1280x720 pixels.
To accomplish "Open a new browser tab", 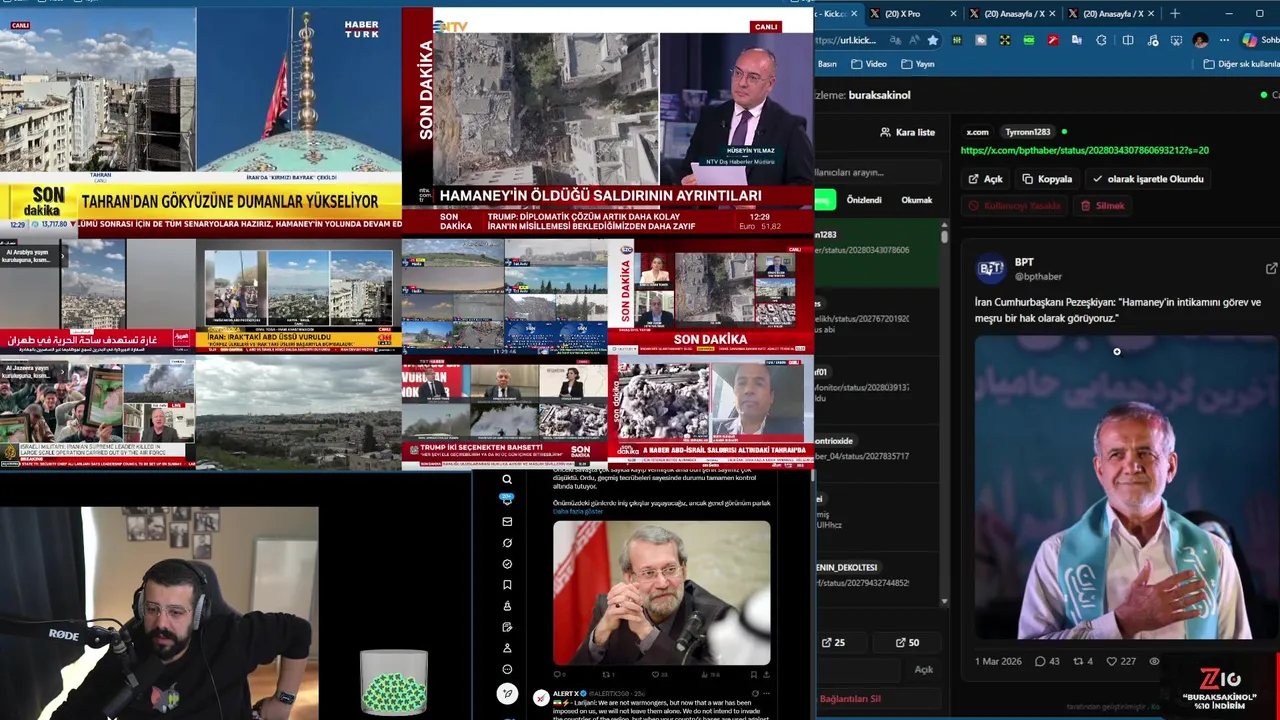I will (x=1175, y=14).
